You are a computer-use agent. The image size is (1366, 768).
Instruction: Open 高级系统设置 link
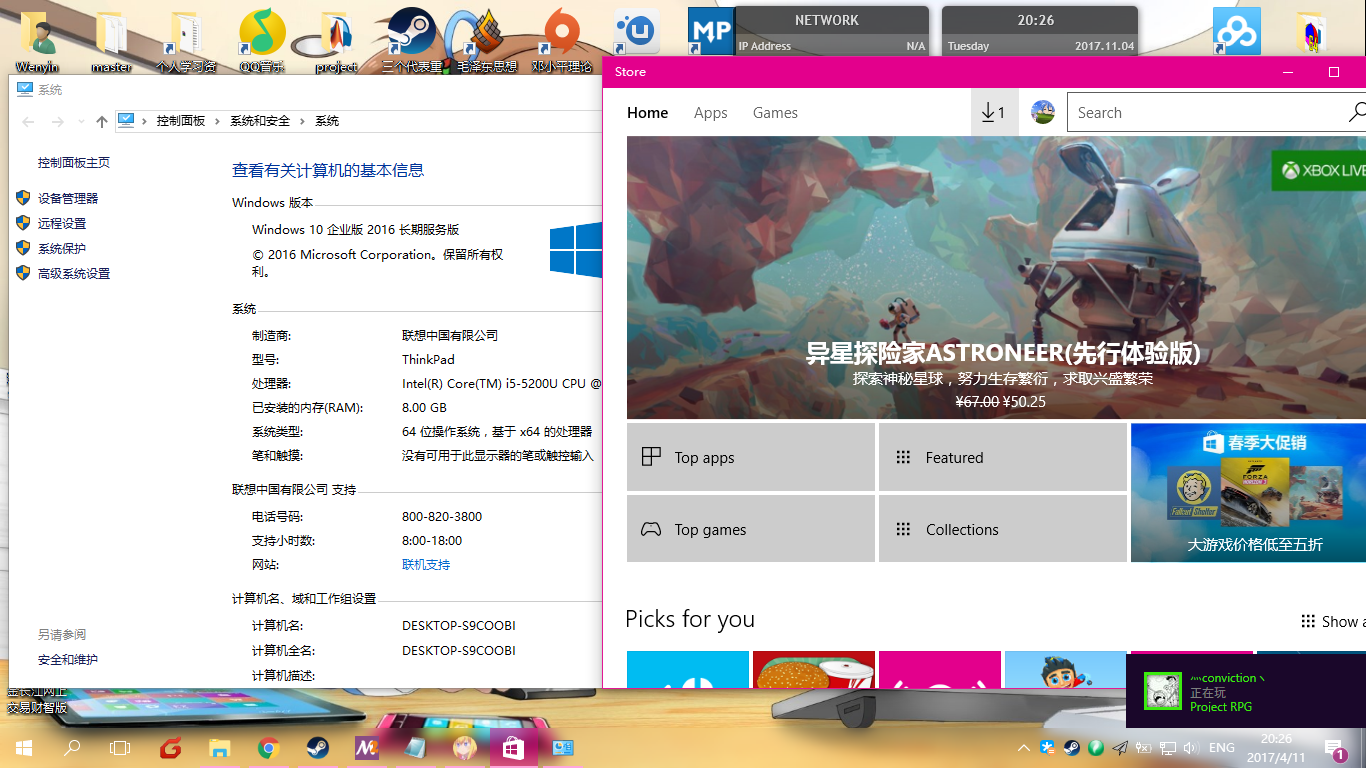(74, 274)
